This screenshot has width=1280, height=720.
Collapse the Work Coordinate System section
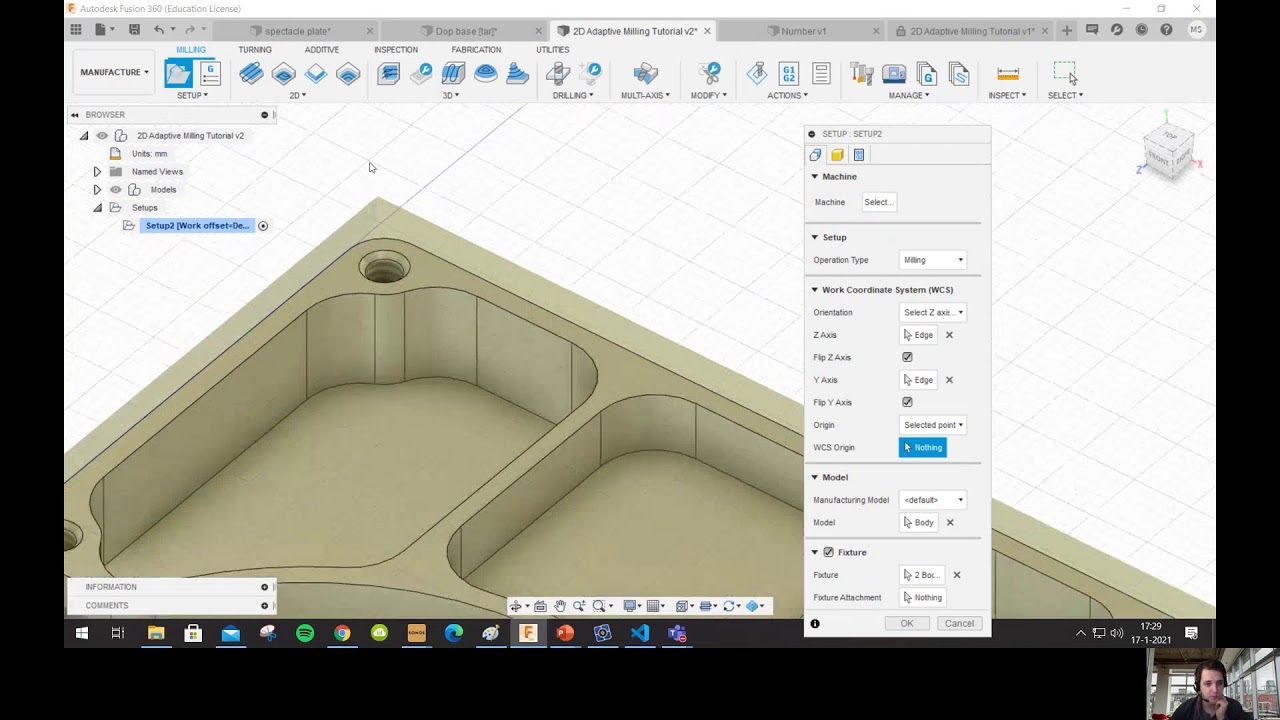click(815, 290)
